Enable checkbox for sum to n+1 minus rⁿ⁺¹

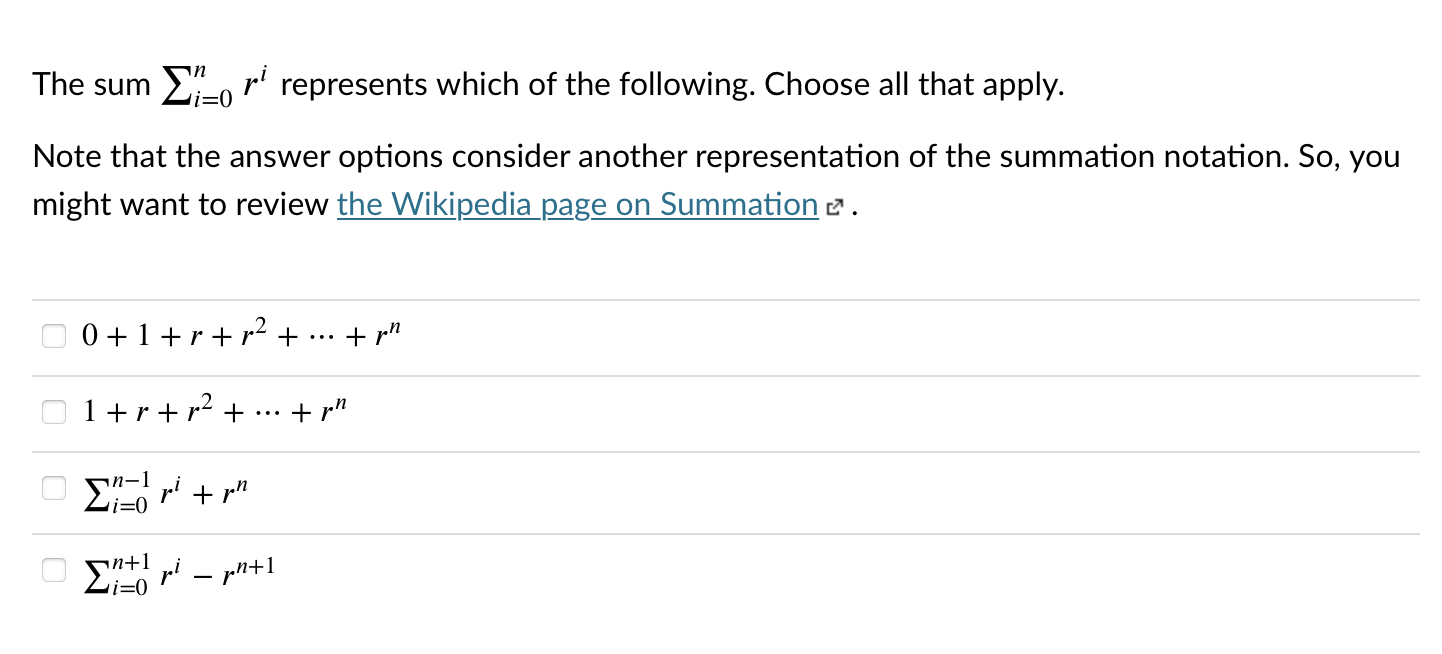(x=54, y=570)
